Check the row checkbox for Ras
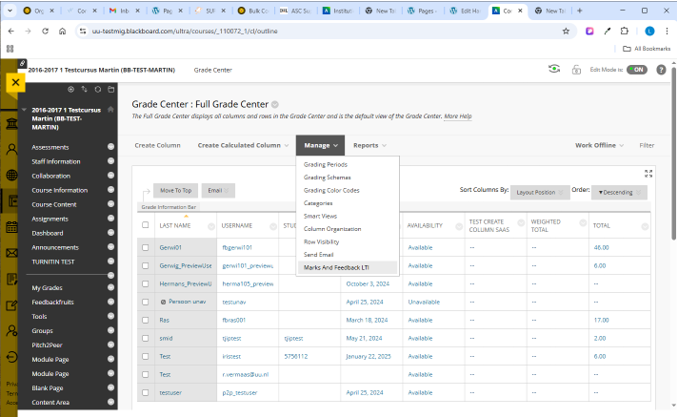The image size is (677, 417). coord(146,320)
